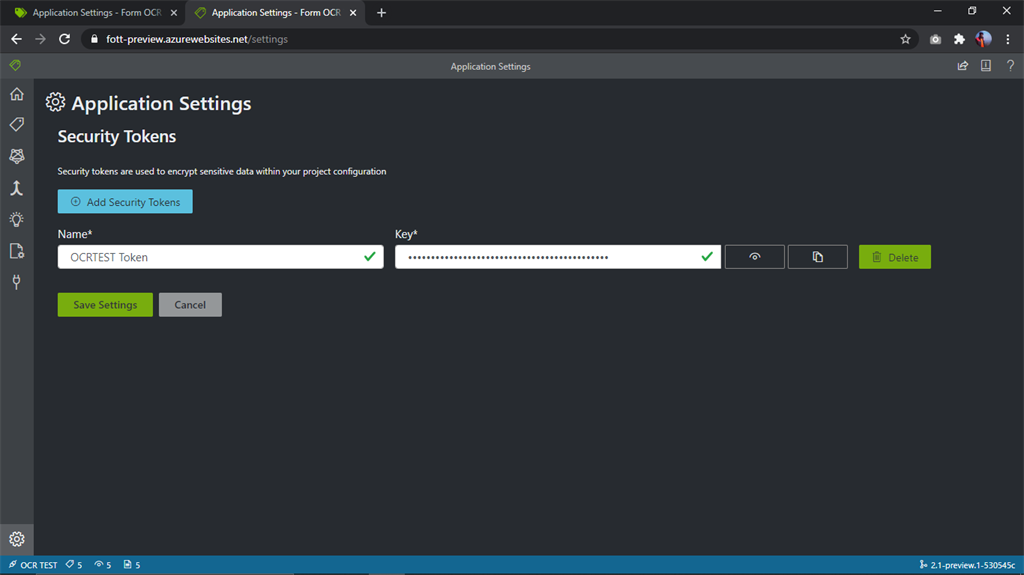Show the security key with eye button
Image resolution: width=1024 pixels, height=575 pixels.
point(754,257)
